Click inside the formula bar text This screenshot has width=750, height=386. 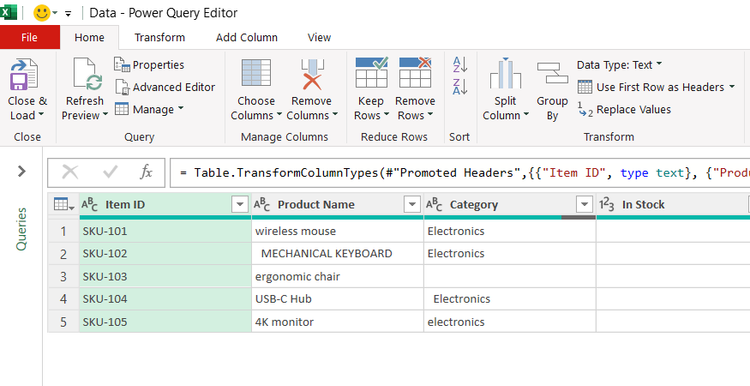[x=459, y=172]
